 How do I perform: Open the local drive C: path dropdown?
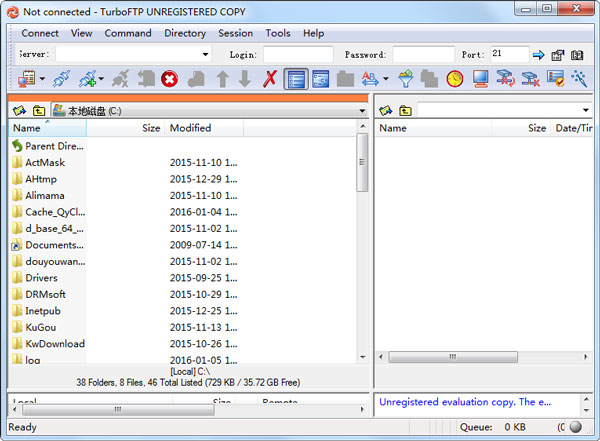point(362,111)
